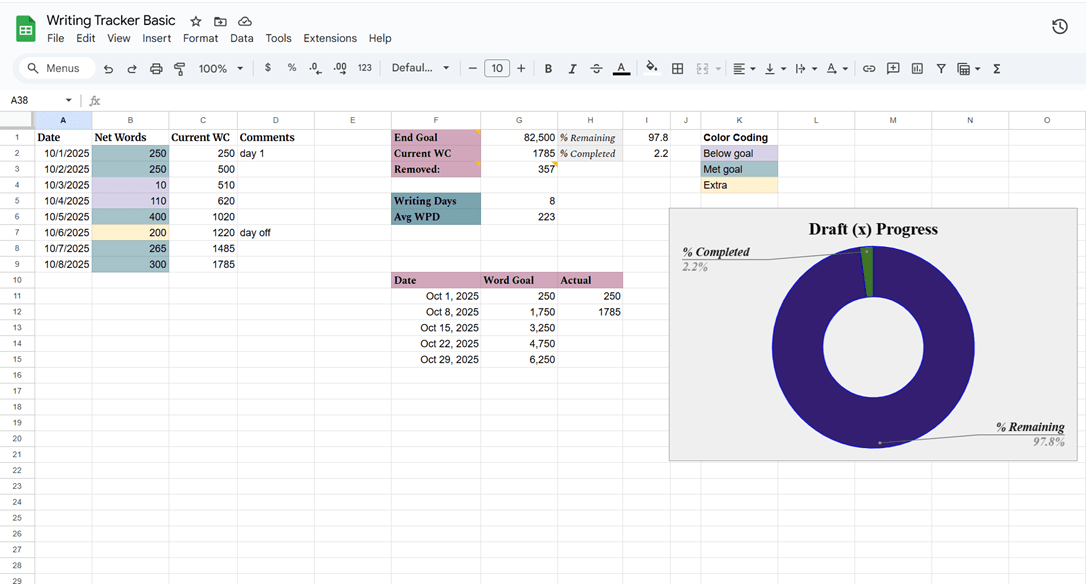Toggle italic formatting

coord(572,69)
